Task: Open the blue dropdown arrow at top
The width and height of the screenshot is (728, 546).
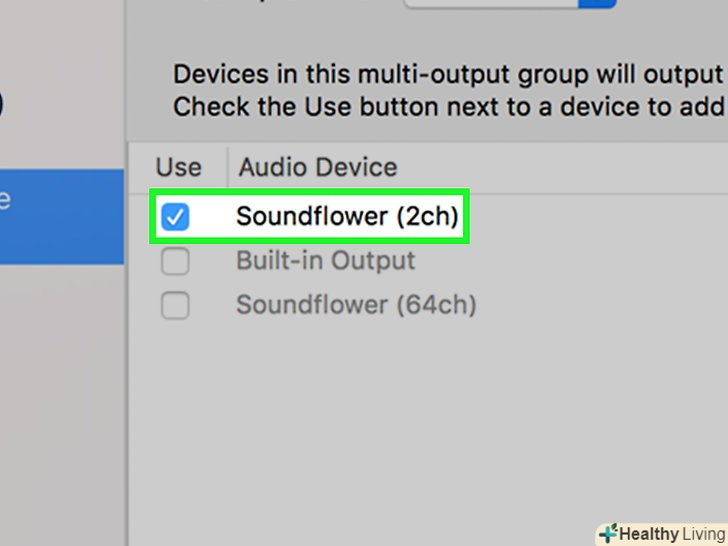Action: (598, 3)
